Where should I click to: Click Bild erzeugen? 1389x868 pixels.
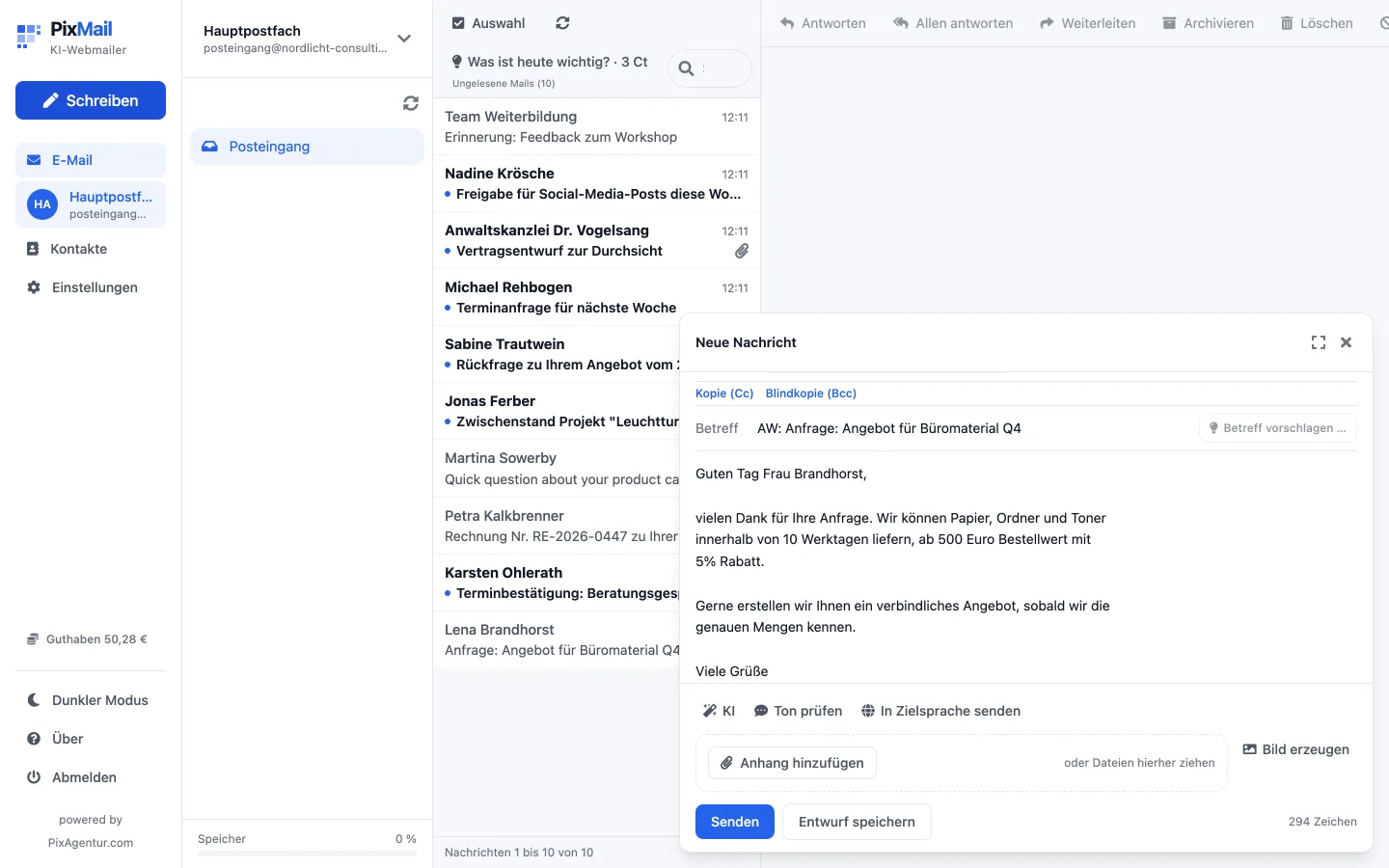(x=1295, y=749)
